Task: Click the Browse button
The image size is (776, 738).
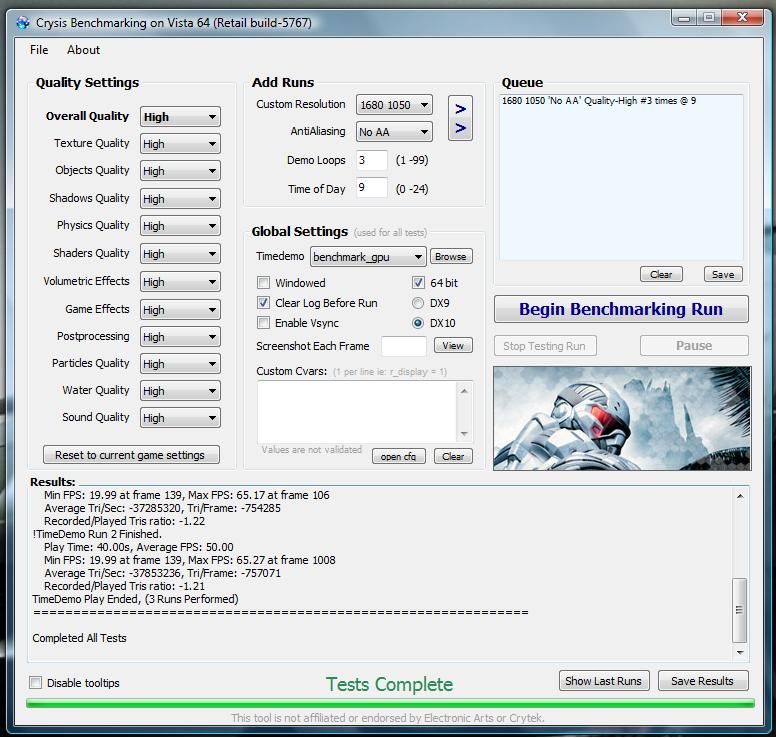Action: tap(451, 256)
